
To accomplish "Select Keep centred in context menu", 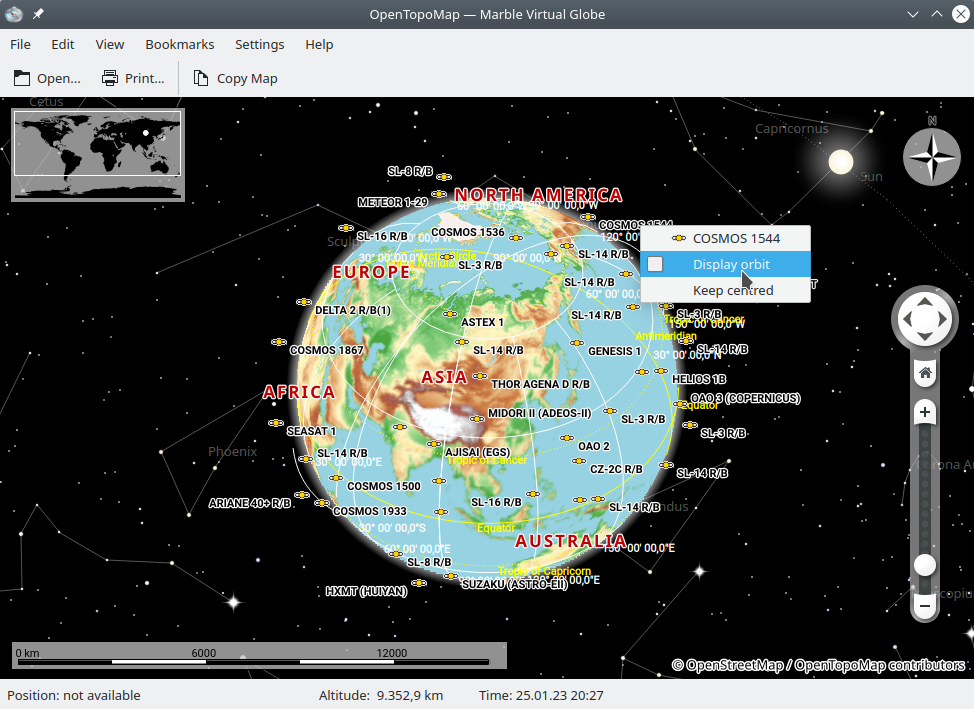I will [x=726, y=290].
